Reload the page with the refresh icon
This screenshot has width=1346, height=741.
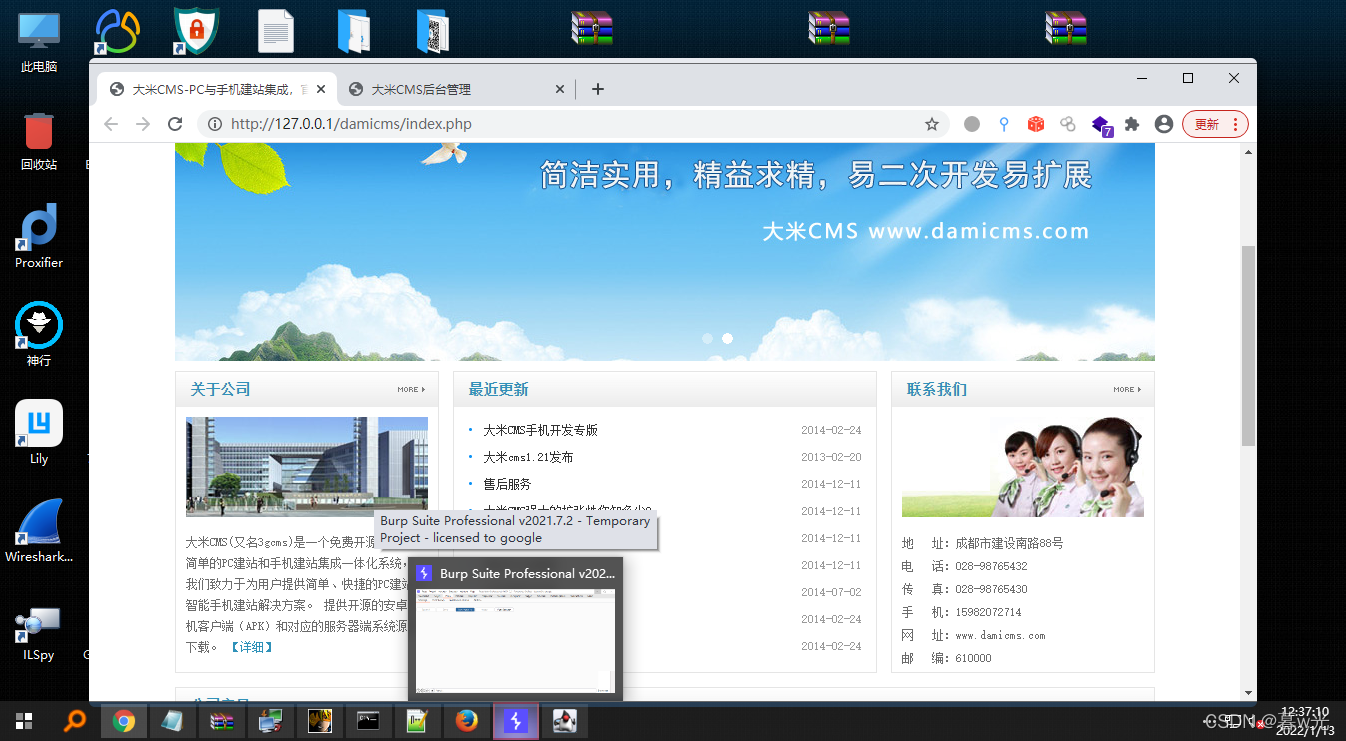(175, 124)
